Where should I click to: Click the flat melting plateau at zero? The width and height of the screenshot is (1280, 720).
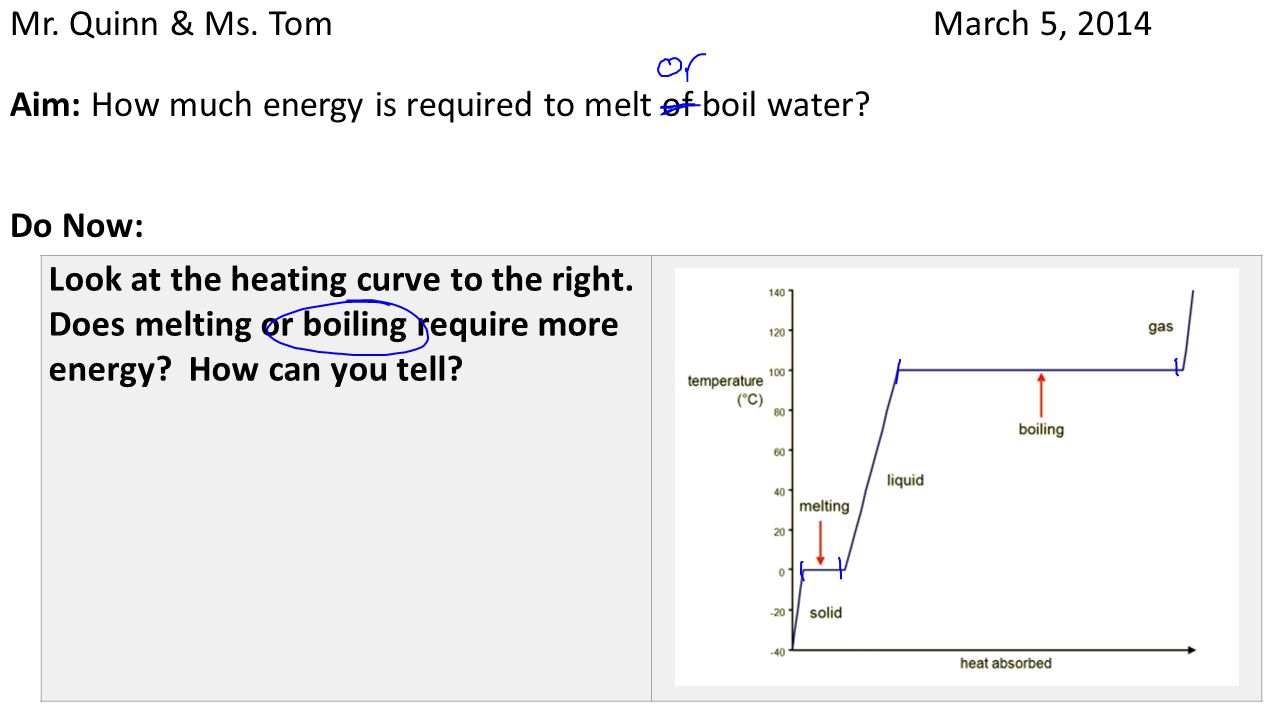pos(821,571)
